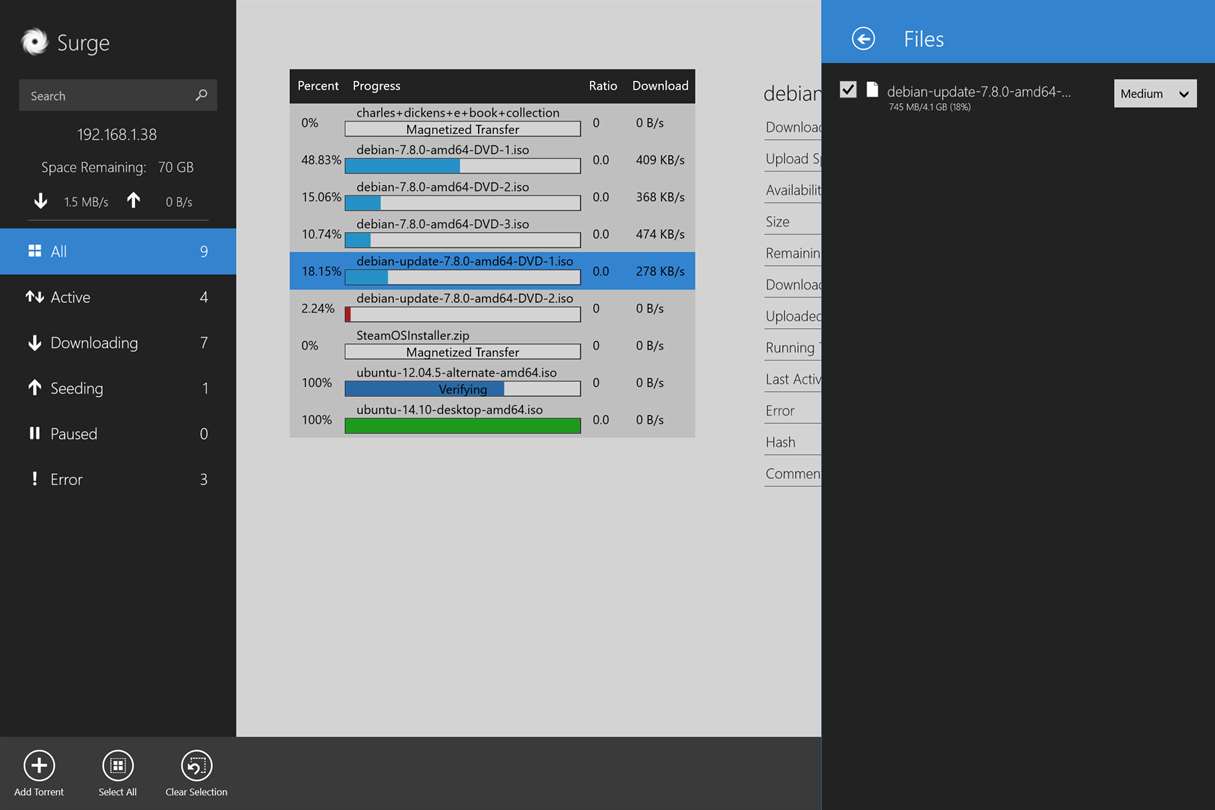The height and width of the screenshot is (810, 1215).
Task: Sort by Progress column header
Action: point(376,86)
